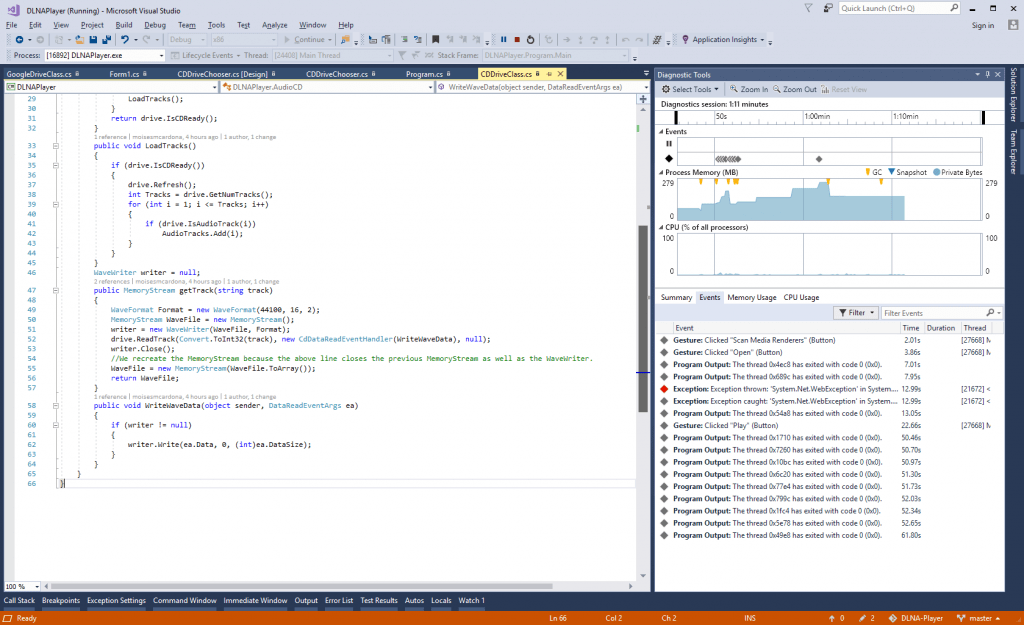Open the Analyze menu
Screen dimensions: 1024x625
[274, 24]
